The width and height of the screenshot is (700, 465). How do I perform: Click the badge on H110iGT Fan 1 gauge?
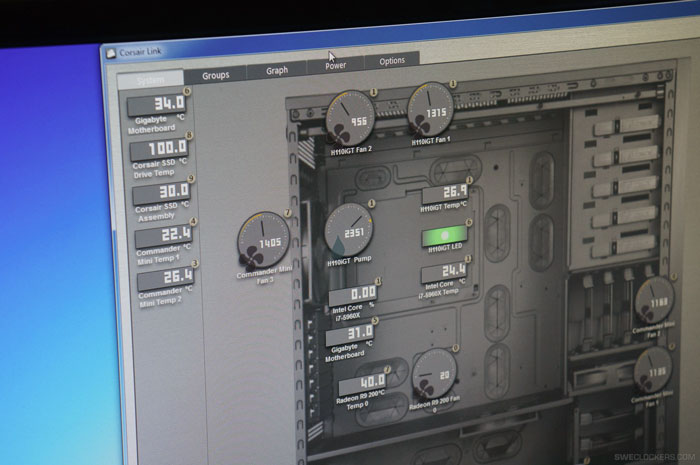453,84
